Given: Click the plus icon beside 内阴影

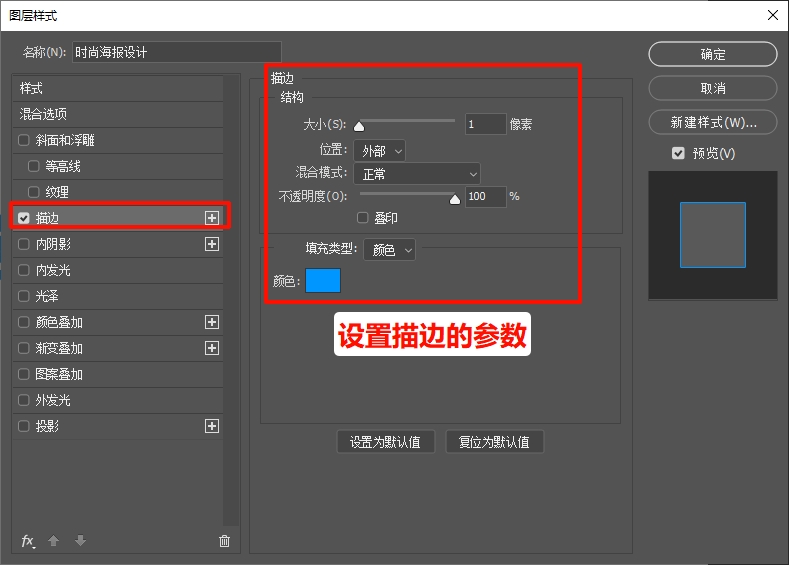Looking at the screenshot, I should [211, 244].
